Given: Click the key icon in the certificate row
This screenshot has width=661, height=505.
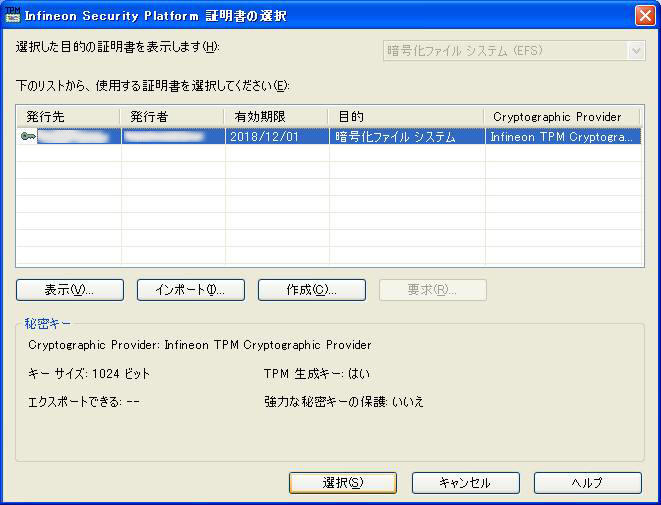Looking at the screenshot, I should pos(28,137).
